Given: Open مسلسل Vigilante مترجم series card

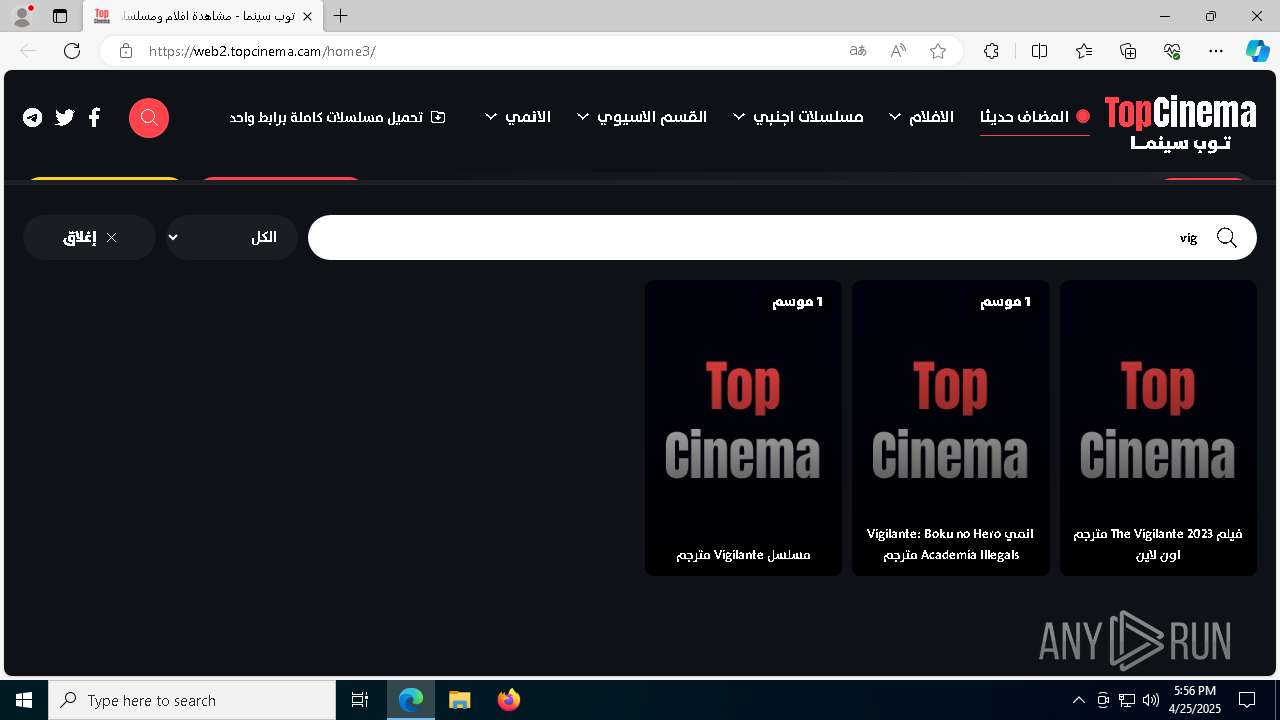Looking at the screenshot, I should 743,428.
